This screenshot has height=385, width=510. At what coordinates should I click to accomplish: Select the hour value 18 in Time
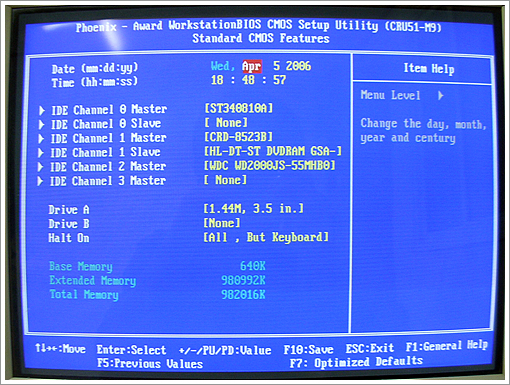pyautogui.click(x=217, y=80)
